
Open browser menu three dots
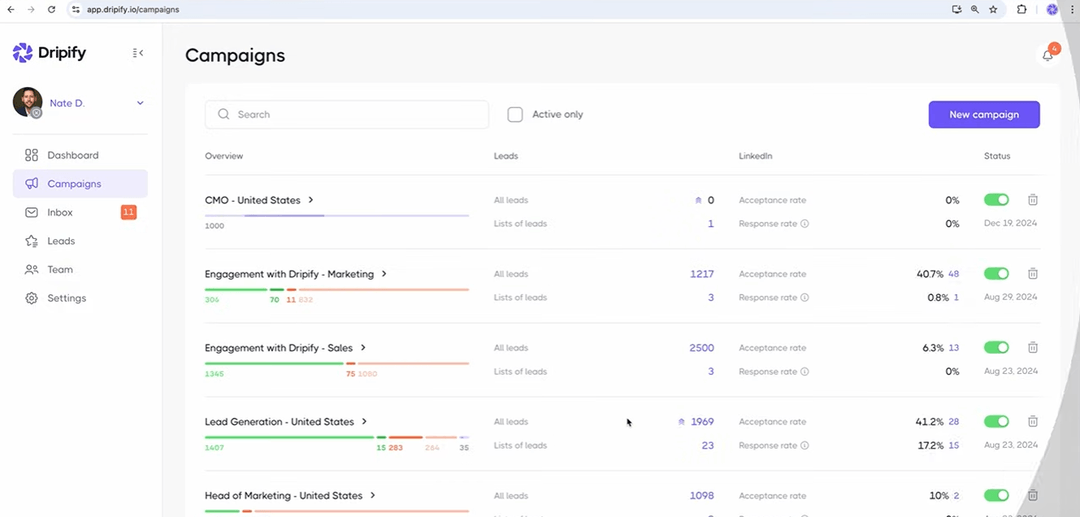(1072, 10)
